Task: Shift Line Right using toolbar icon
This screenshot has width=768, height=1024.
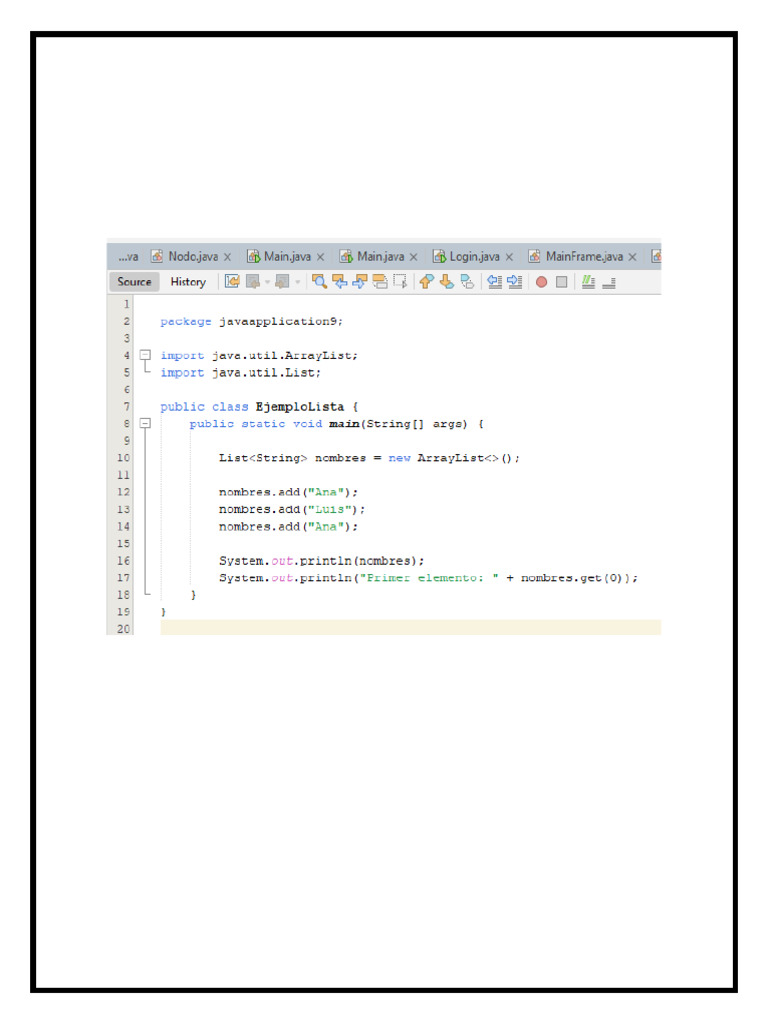Action: (515, 282)
